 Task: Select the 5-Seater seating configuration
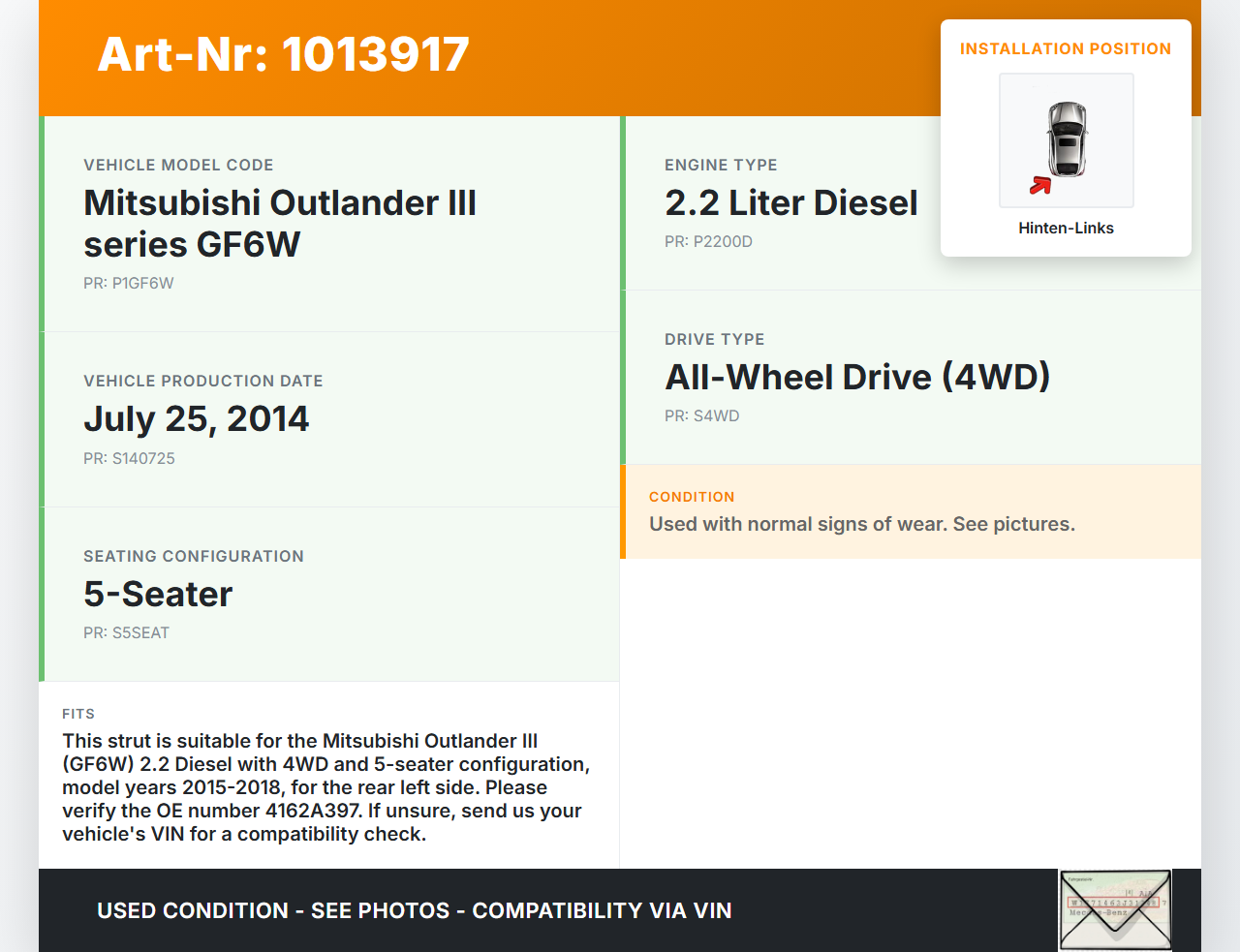[x=158, y=595]
